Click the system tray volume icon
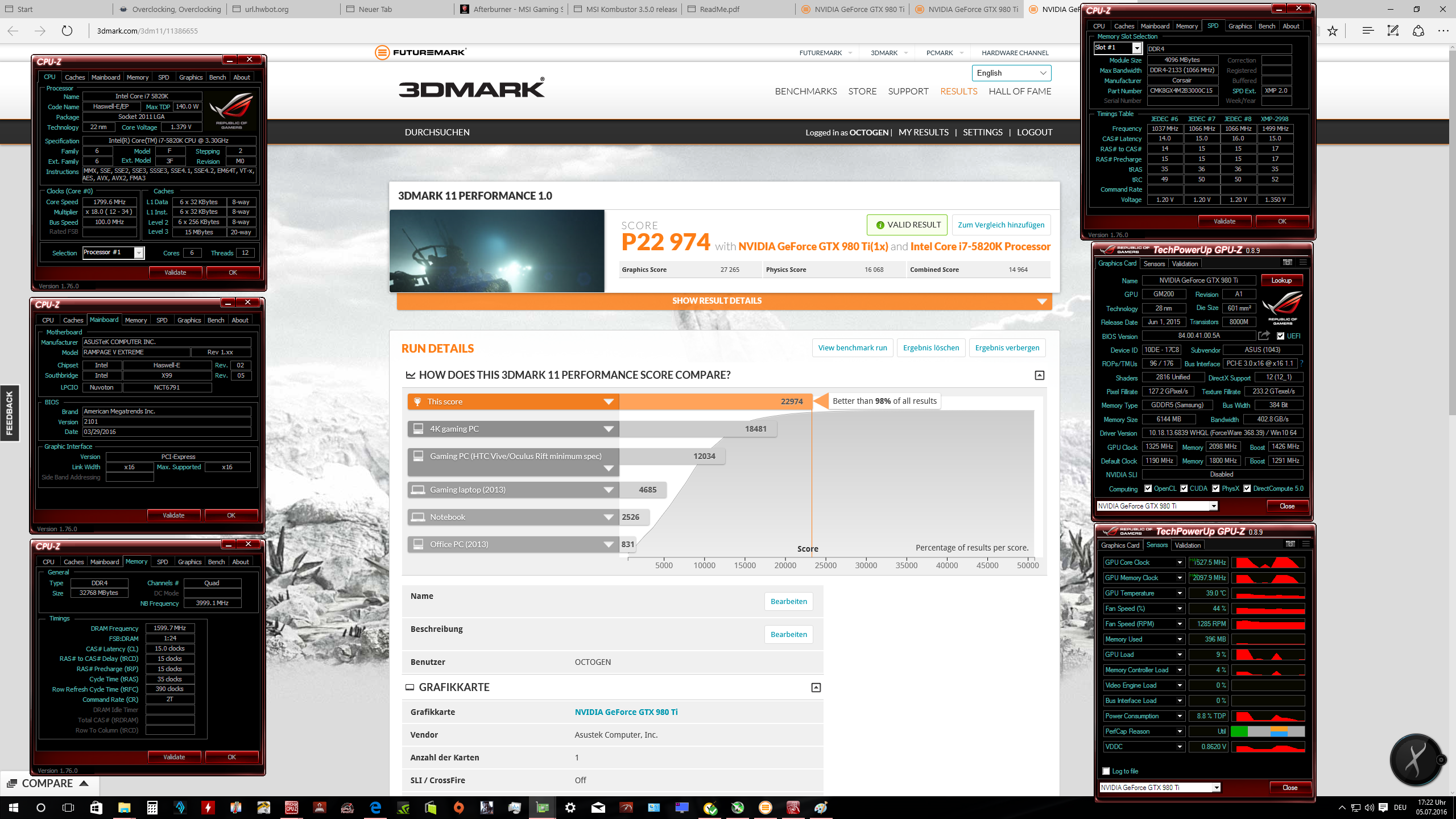Viewport: 1456px width, 819px height. tap(1369, 808)
